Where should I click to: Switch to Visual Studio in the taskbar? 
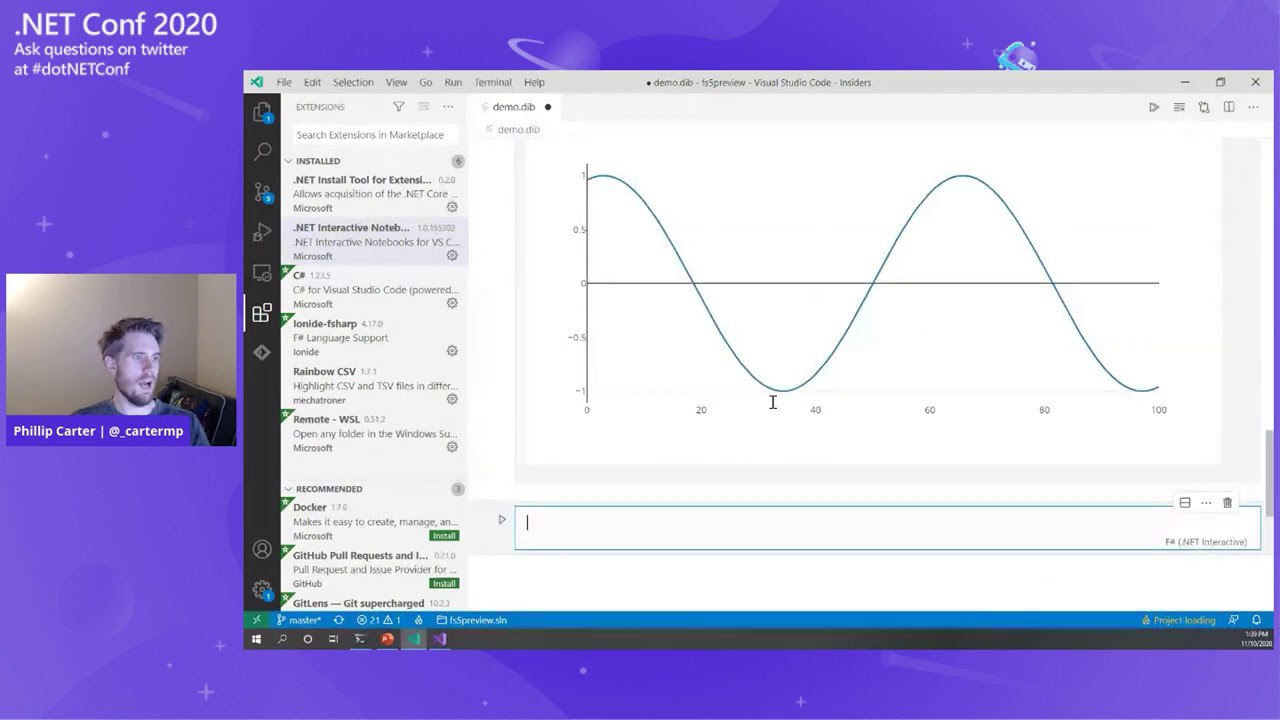click(x=439, y=639)
